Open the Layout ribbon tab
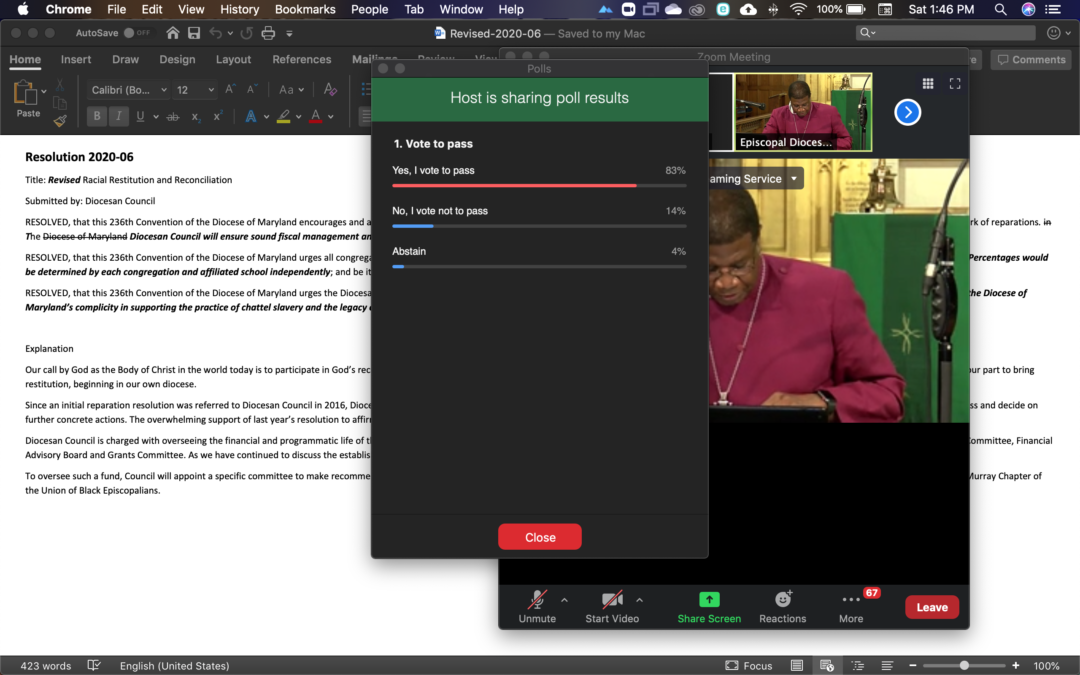1080x675 pixels. pos(233,59)
